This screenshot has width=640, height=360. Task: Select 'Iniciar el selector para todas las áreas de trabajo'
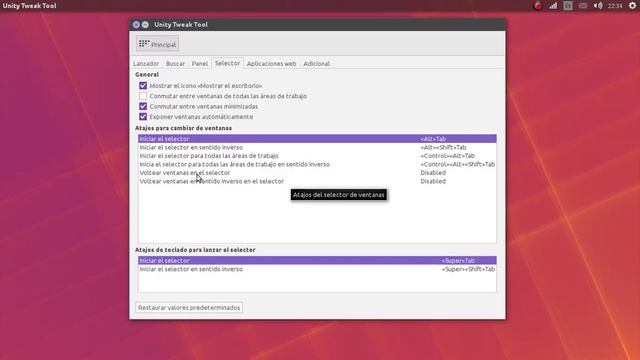click(x=317, y=156)
